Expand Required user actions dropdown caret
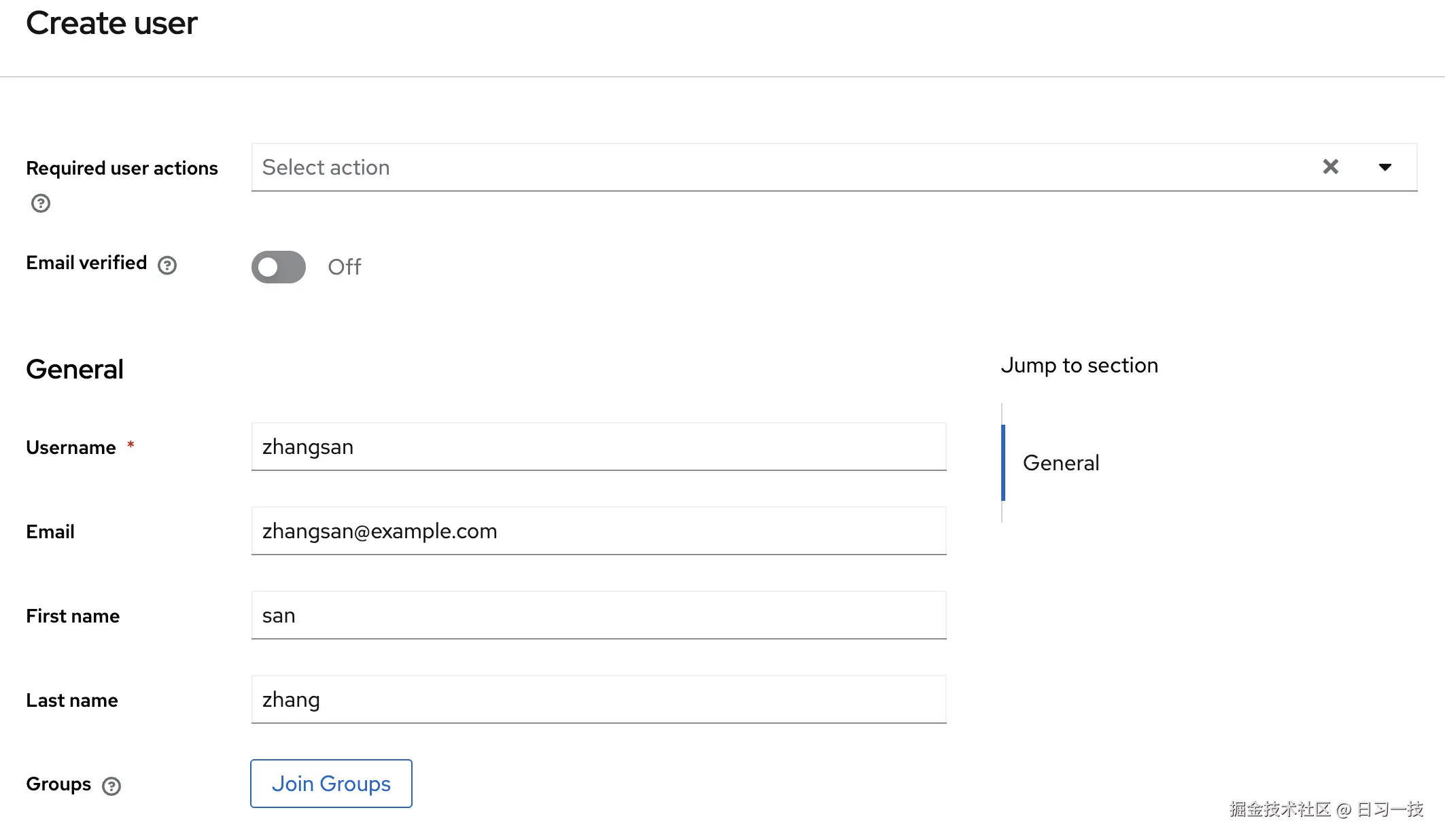Viewport: 1445px width, 840px height. tap(1385, 167)
